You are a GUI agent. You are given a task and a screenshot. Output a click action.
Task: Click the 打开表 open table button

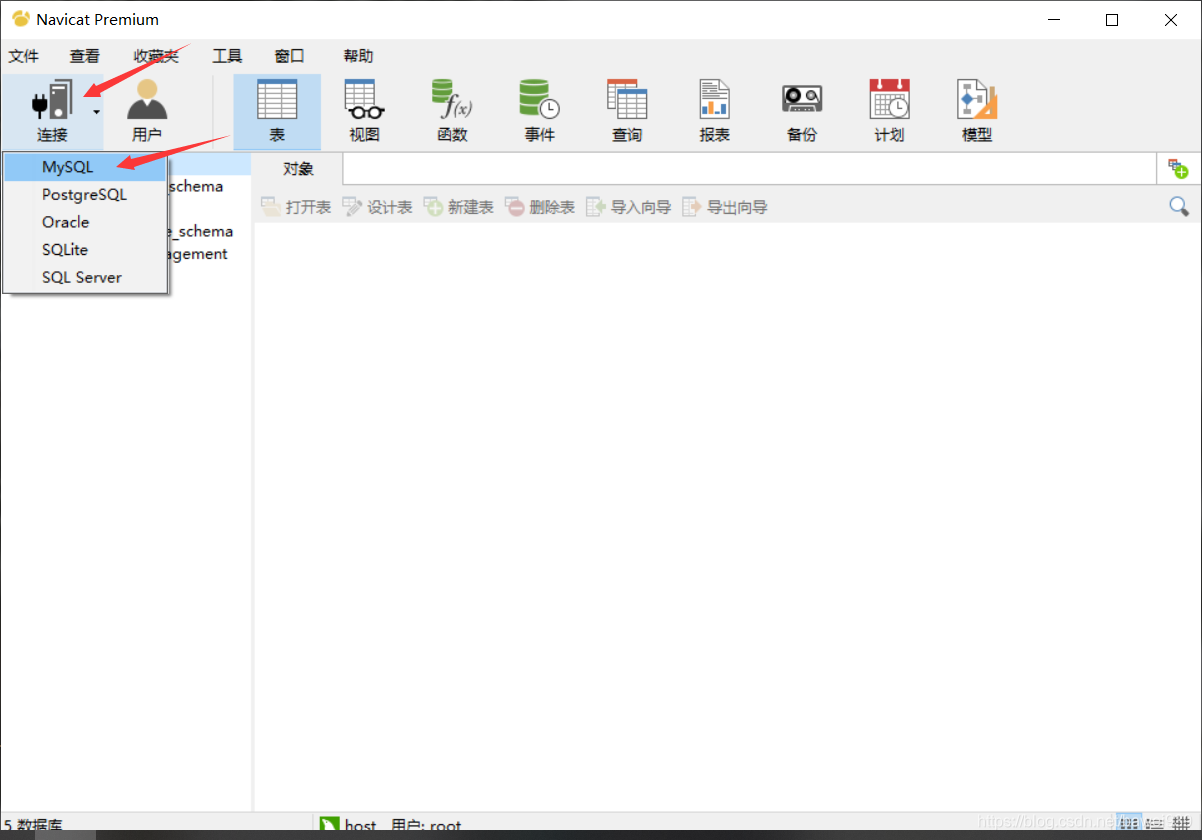[x=296, y=207]
